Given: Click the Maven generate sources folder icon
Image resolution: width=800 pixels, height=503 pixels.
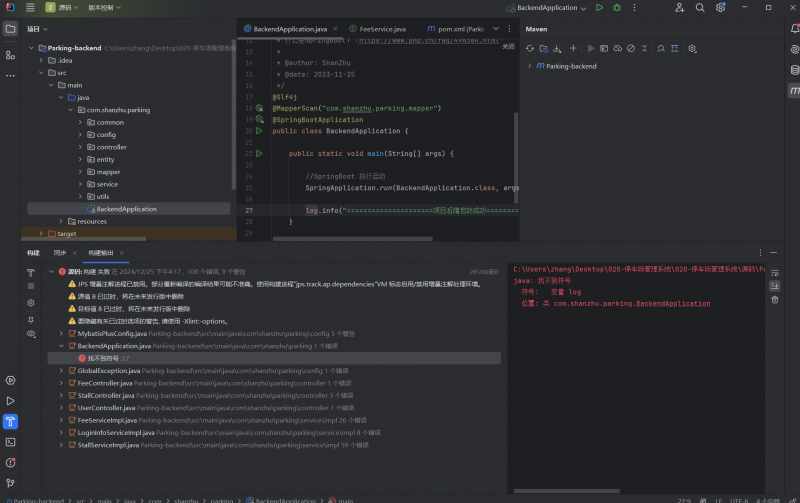Looking at the screenshot, I should [543, 48].
